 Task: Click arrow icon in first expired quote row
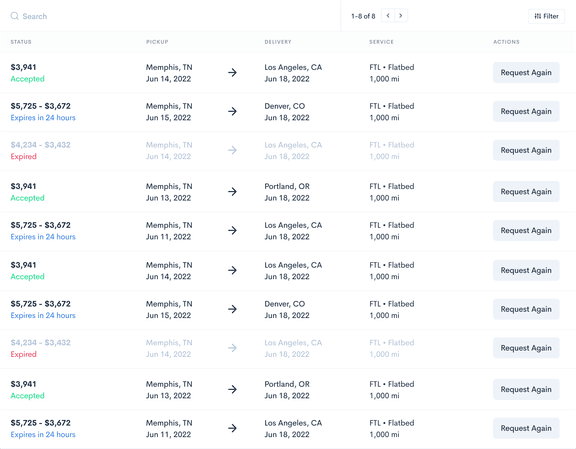[x=232, y=150]
